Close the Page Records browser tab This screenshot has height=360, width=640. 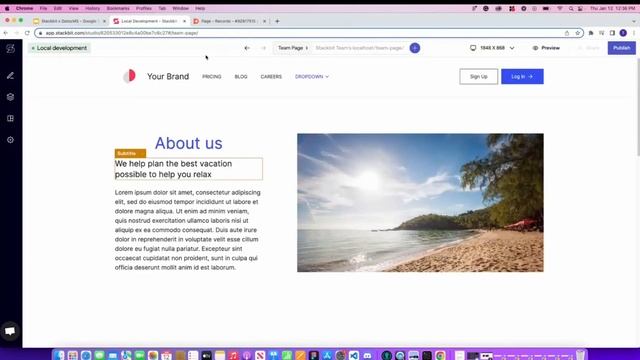pyautogui.click(x=264, y=21)
